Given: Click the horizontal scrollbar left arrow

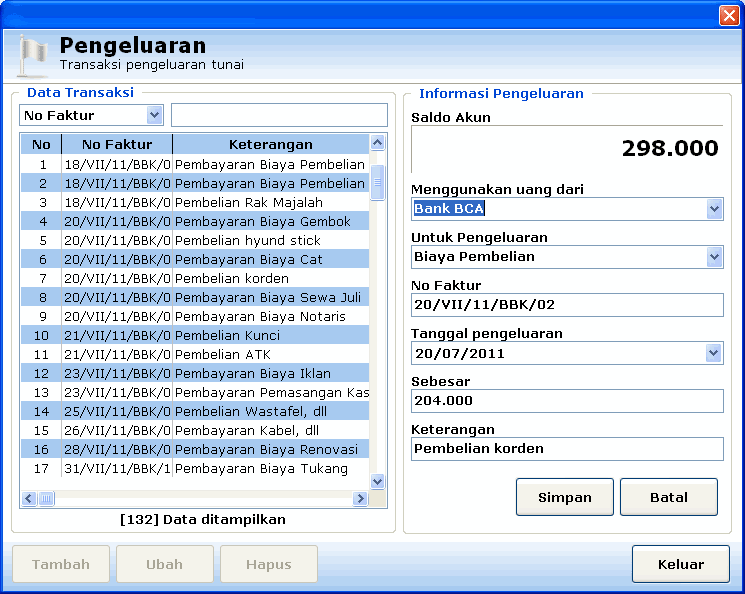Looking at the screenshot, I should coord(29,498).
